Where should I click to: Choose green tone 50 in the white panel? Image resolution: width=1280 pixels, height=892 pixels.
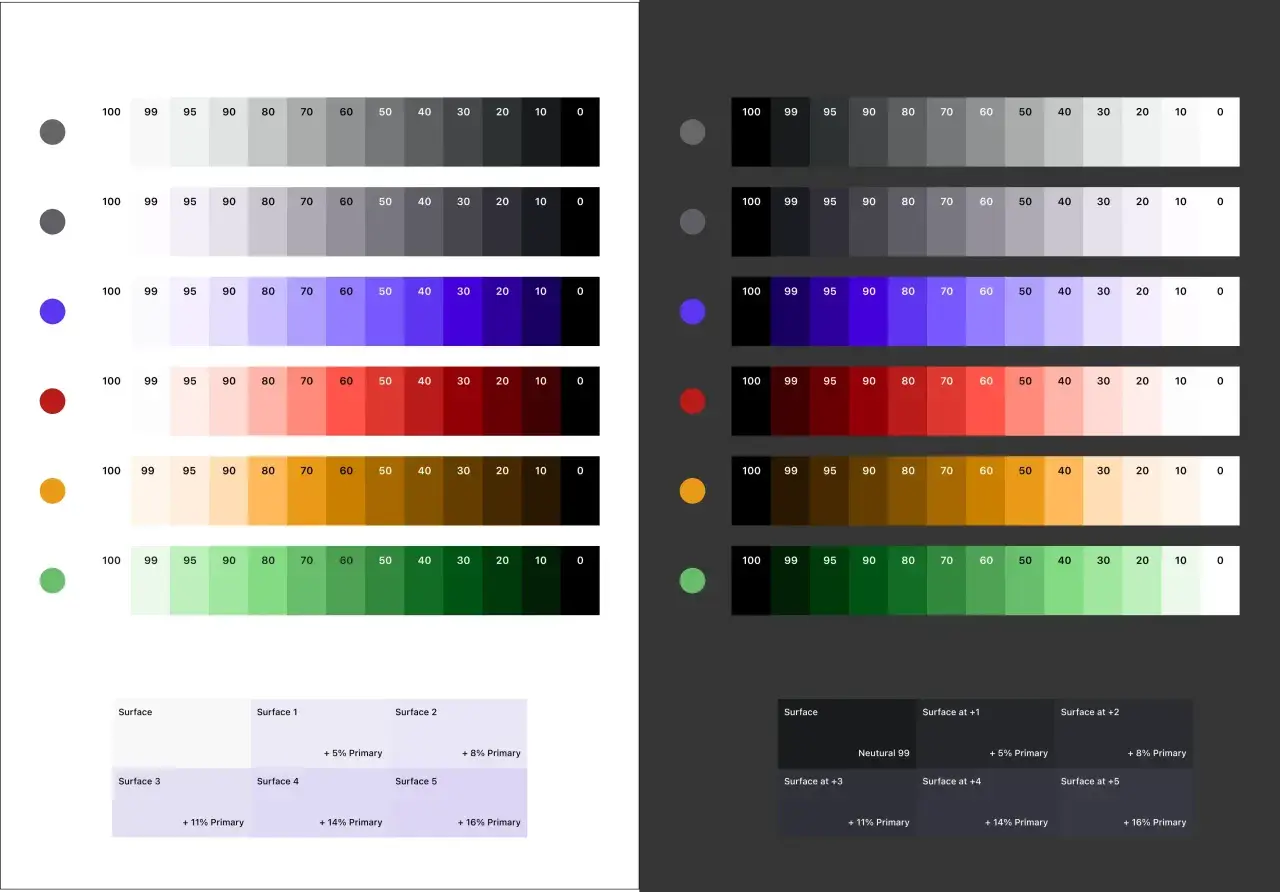[385, 580]
